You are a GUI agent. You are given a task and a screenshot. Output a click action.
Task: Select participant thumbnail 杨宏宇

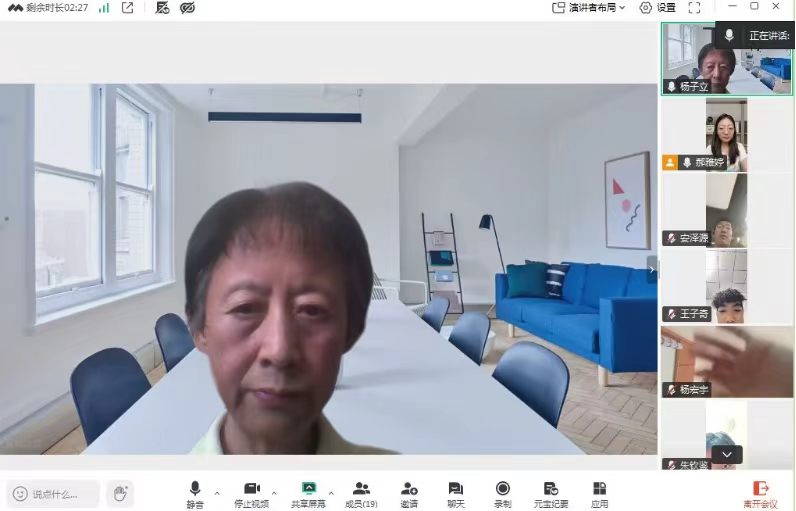(x=726, y=362)
